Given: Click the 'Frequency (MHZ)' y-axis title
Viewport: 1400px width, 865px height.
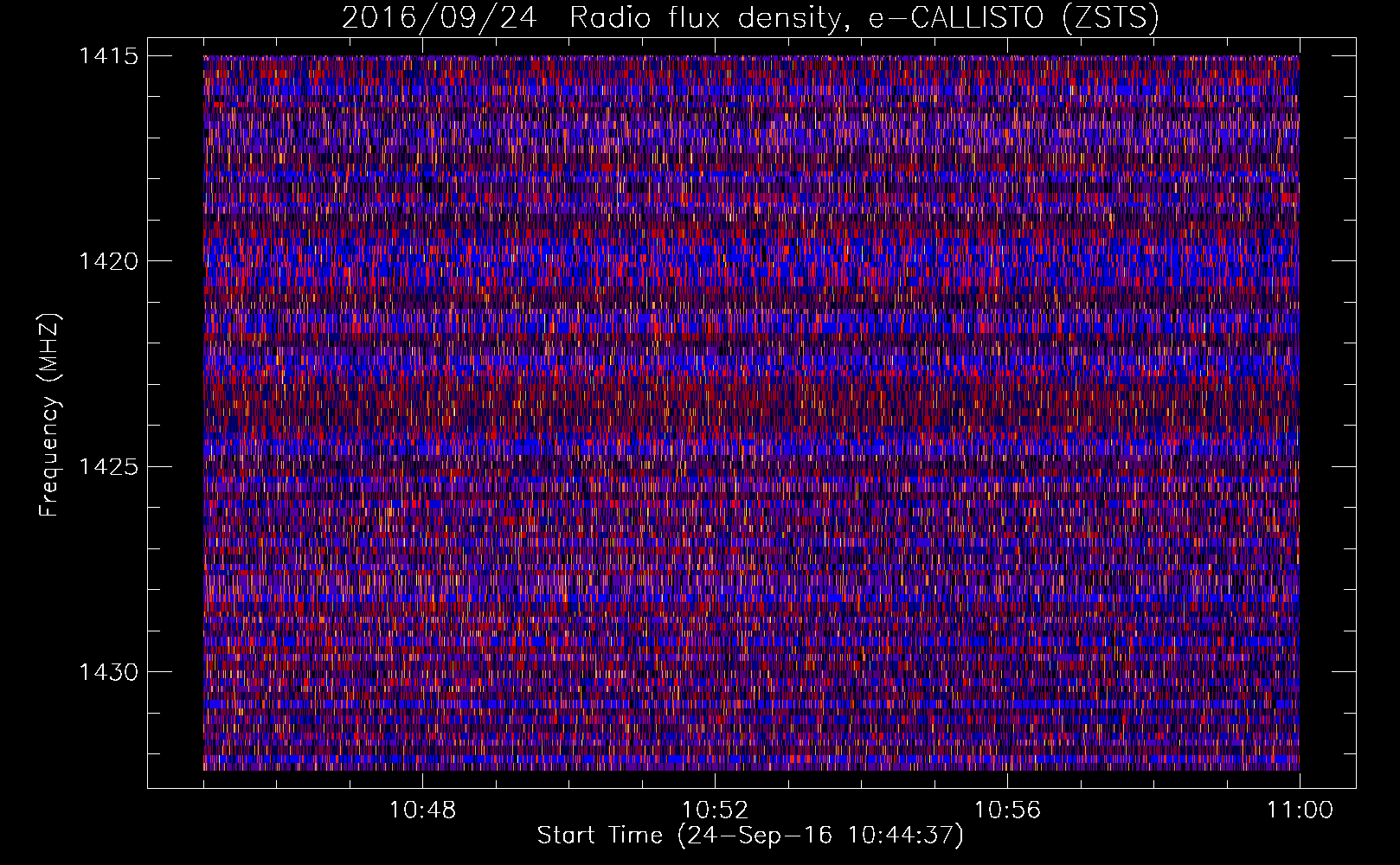Looking at the screenshot, I should (49, 415).
